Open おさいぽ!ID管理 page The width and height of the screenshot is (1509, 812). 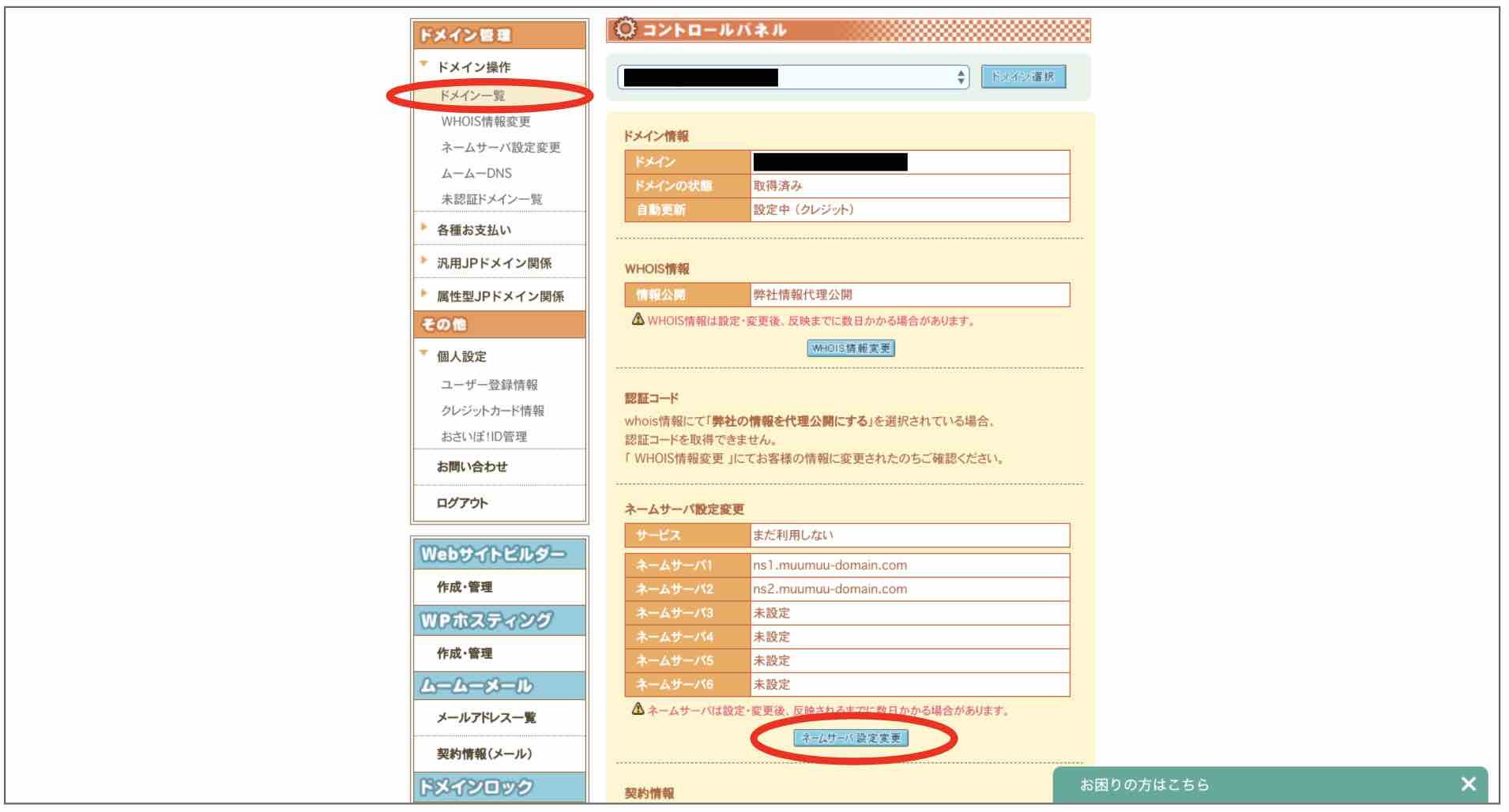click(x=484, y=437)
